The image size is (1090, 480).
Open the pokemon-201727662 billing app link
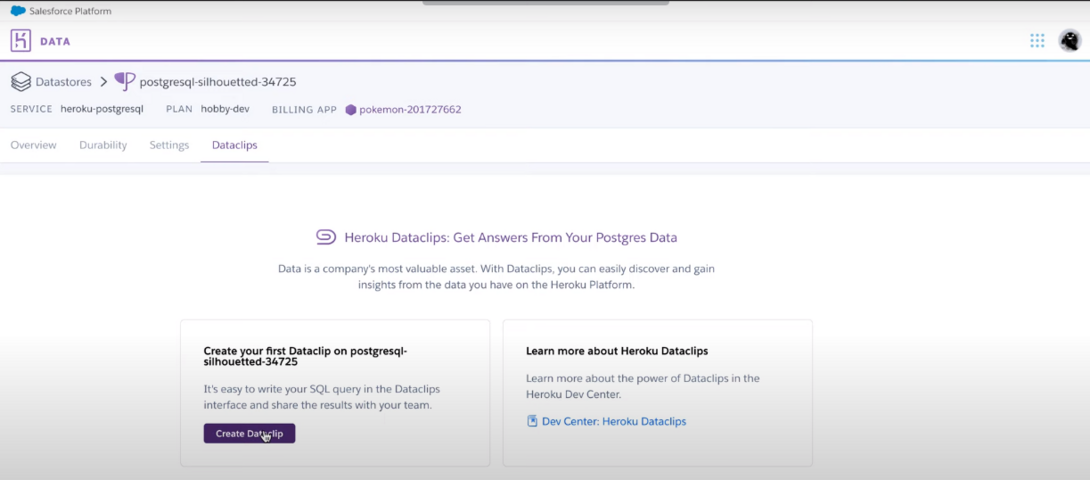(410, 109)
